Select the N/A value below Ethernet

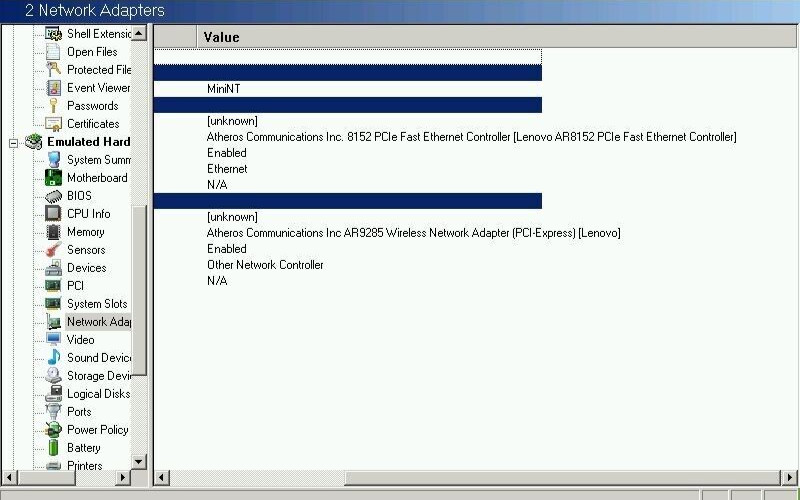click(x=217, y=185)
